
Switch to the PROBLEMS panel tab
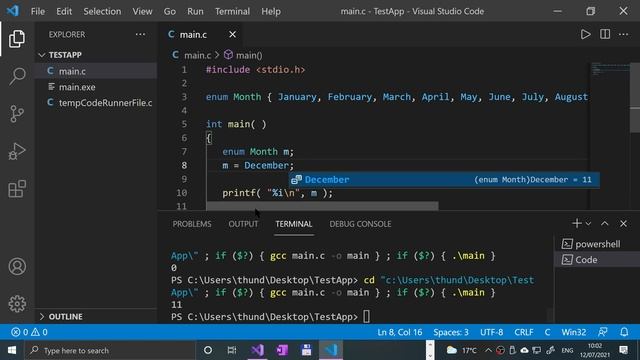[192, 224]
